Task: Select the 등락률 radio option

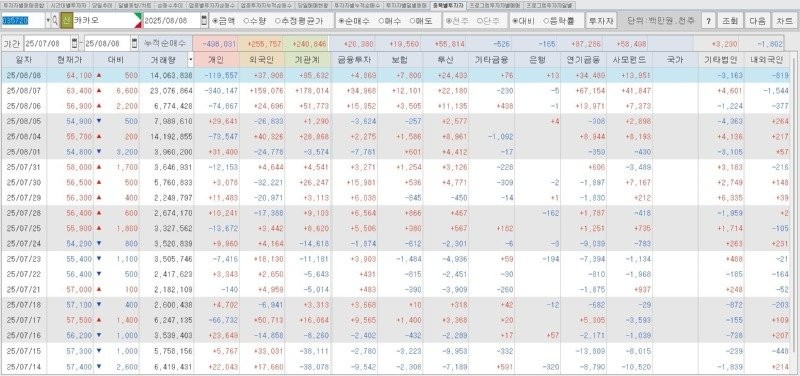Action: pos(559,21)
